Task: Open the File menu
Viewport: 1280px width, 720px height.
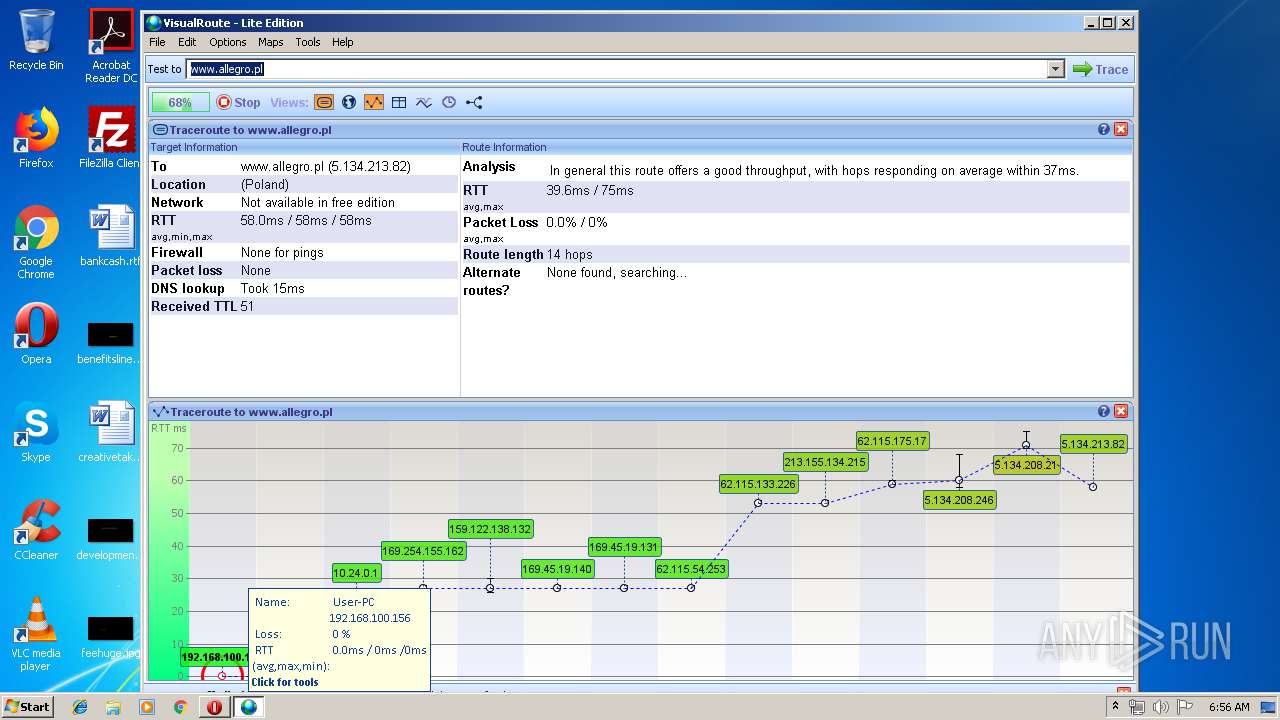Action: (x=157, y=42)
